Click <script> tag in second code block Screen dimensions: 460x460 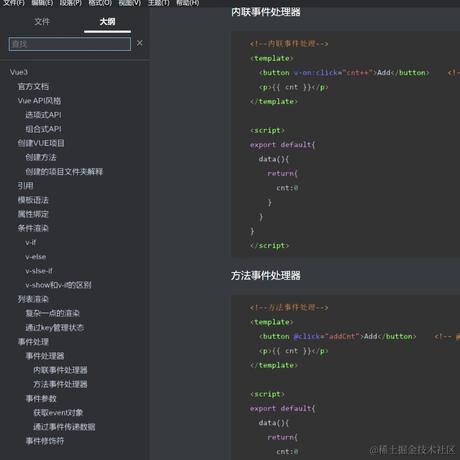coord(267,394)
